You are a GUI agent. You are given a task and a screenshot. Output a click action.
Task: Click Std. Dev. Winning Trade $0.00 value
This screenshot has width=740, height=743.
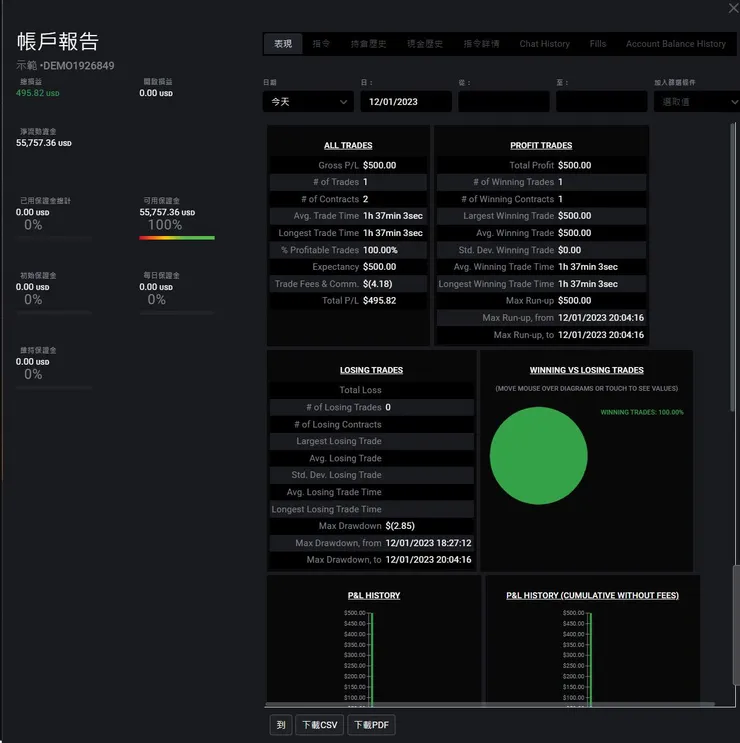[569, 250]
